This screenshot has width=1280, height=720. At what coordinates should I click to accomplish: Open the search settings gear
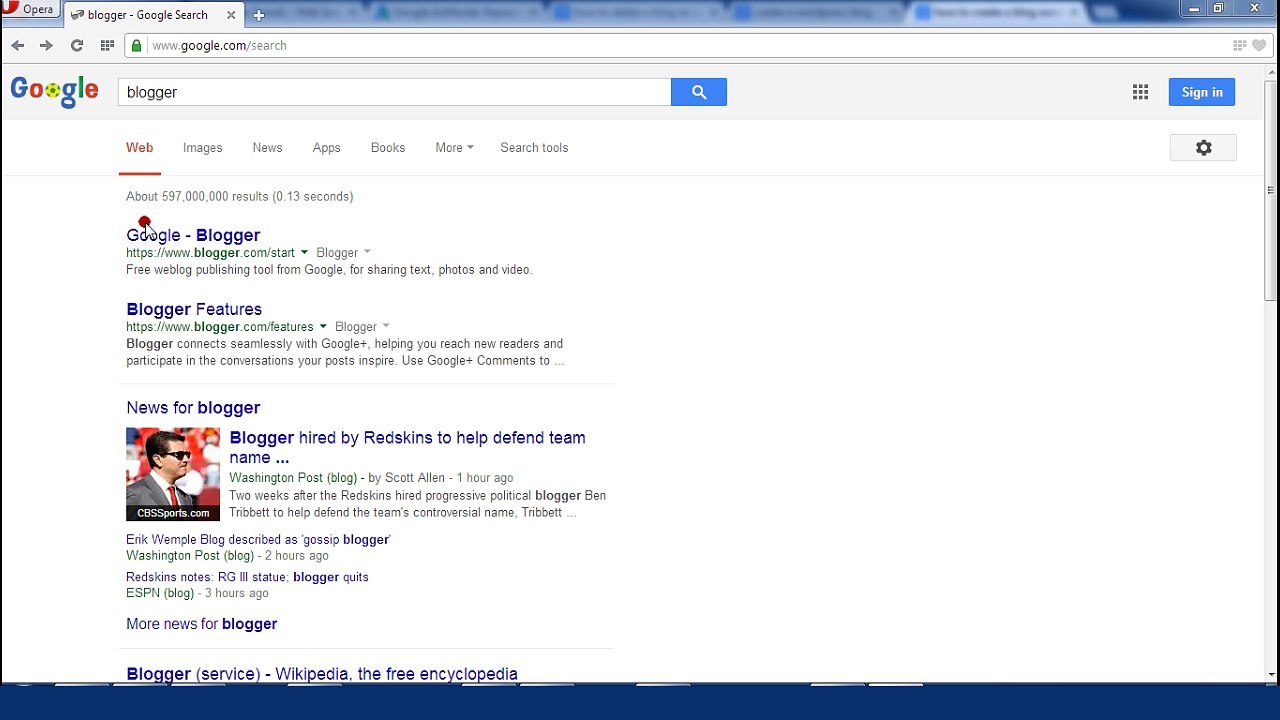1203,147
